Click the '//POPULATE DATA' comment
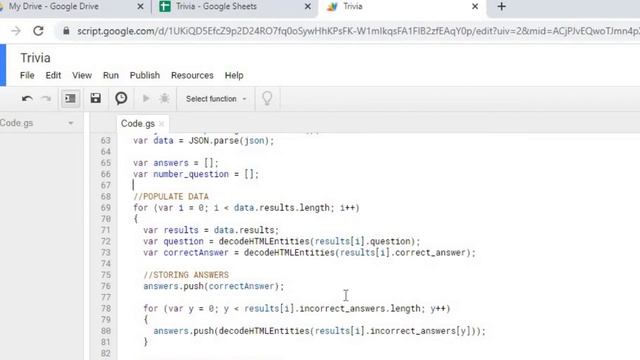640x360 pixels. coord(171,197)
